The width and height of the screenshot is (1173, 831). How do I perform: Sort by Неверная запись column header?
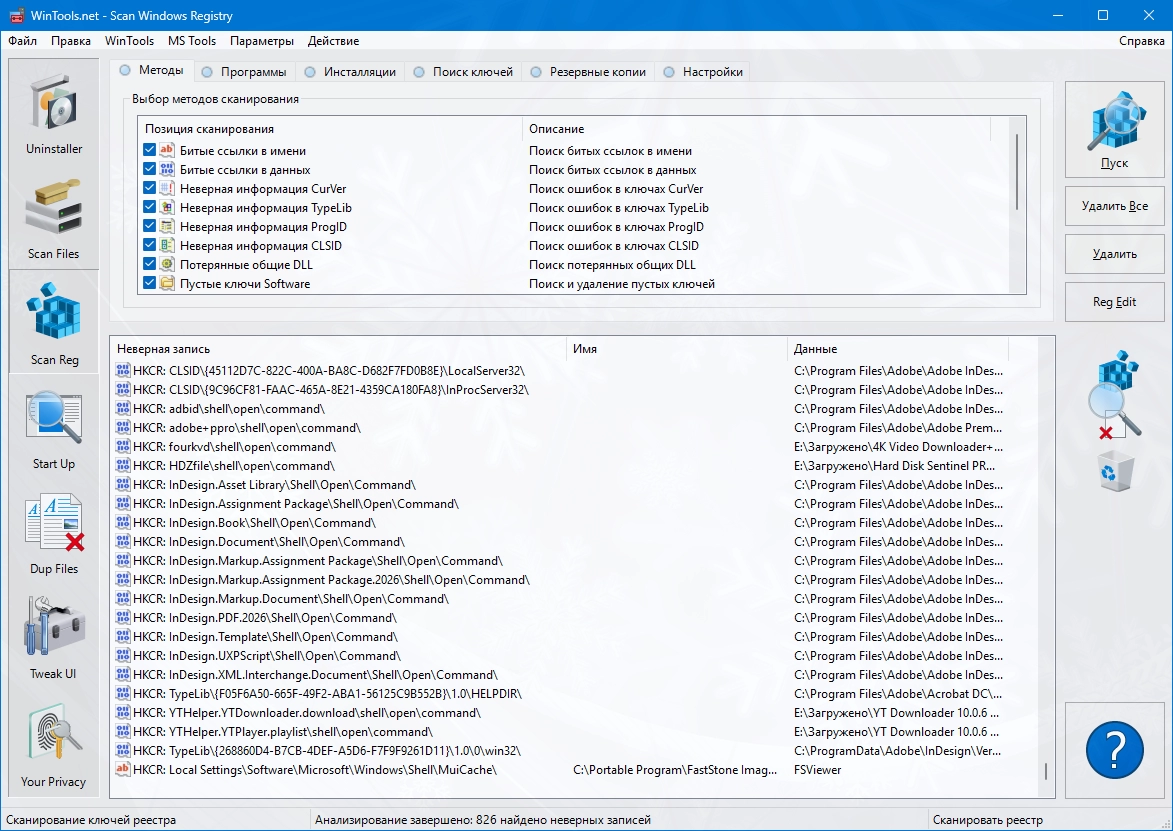[x=338, y=349]
